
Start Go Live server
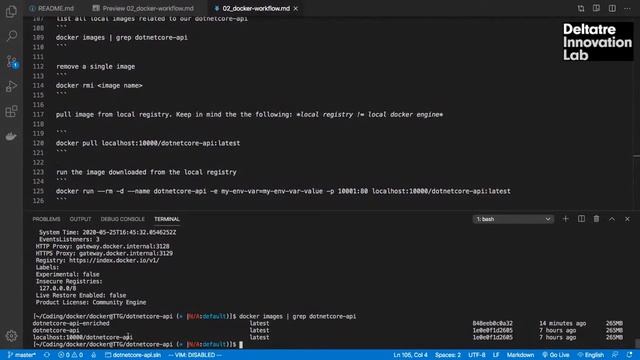(x=556, y=355)
